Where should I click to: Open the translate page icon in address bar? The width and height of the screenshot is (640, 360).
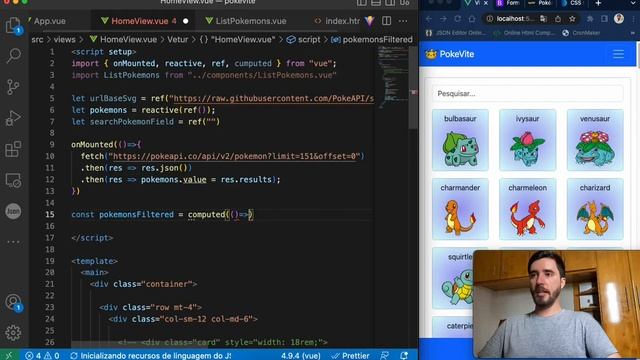[543, 19]
